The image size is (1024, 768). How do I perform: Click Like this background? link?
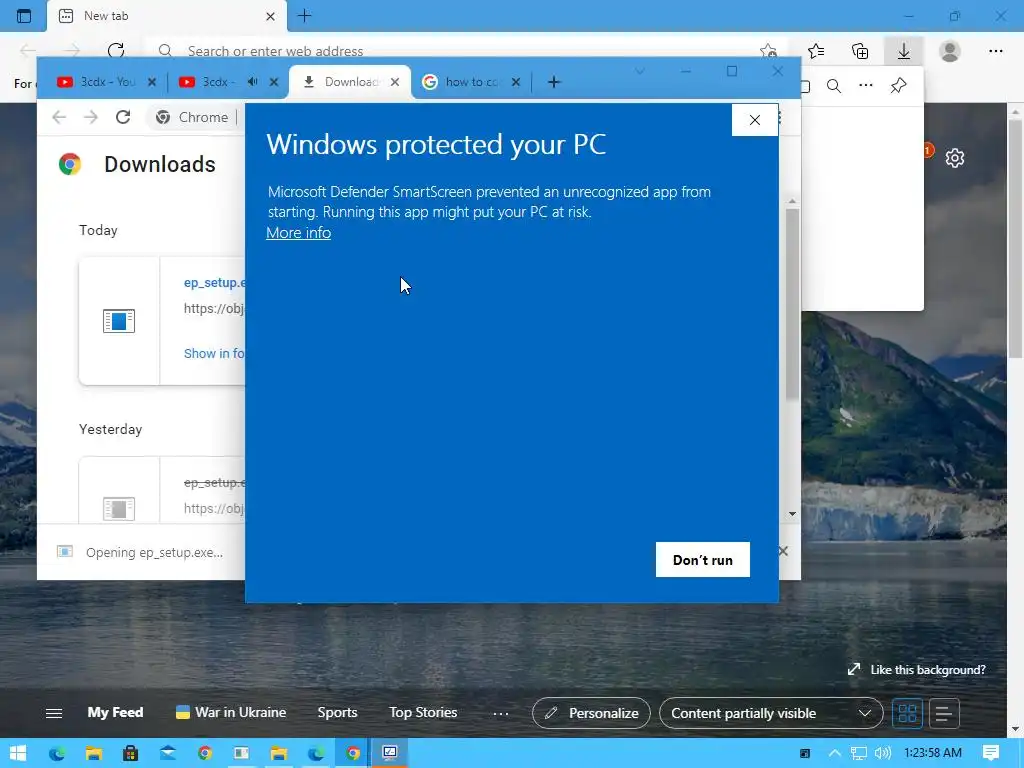coord(917,669)
